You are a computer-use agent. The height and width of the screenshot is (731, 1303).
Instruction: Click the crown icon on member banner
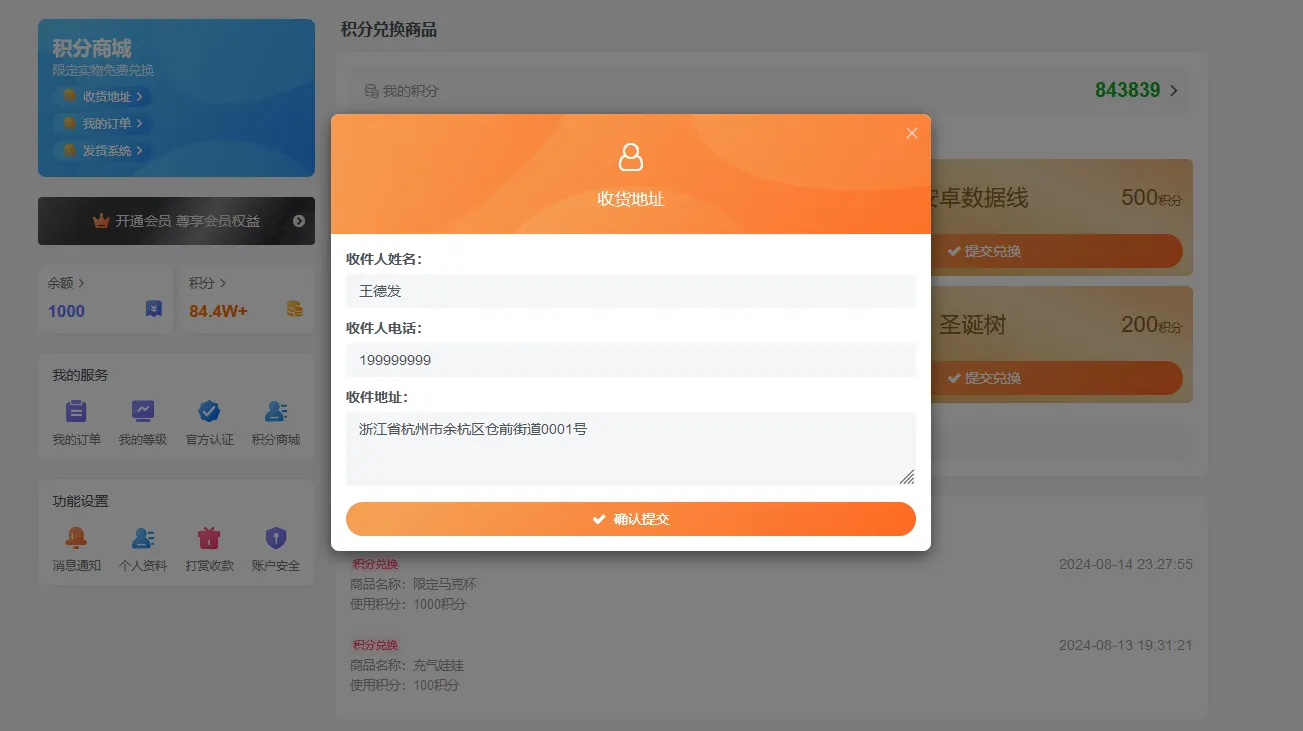[x=101, y=221]
